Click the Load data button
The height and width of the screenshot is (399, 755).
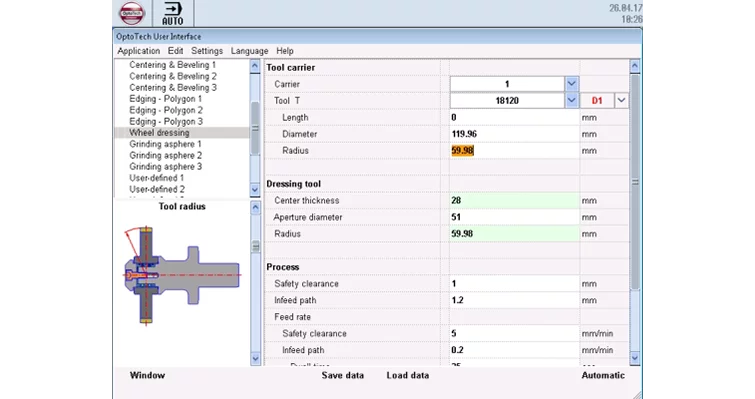[408, 375]
